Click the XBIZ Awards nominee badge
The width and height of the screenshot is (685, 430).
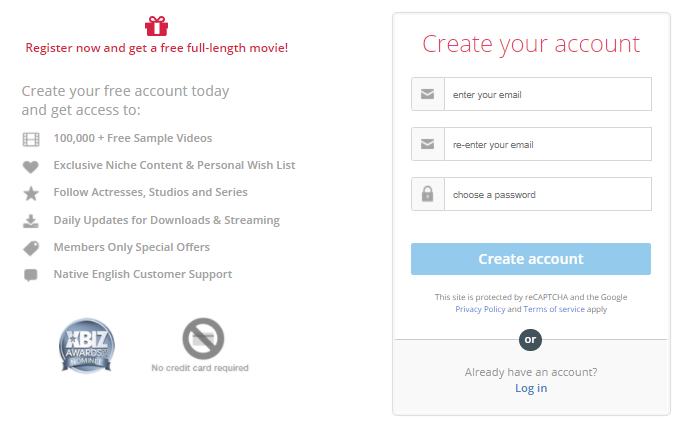pos(87,345)
